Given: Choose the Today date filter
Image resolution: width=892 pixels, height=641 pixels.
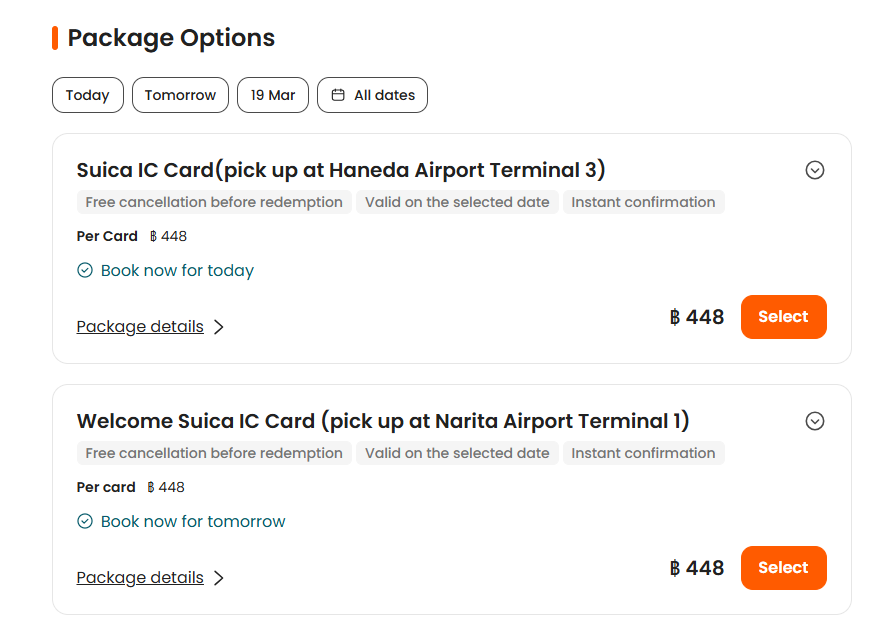Looking at the screenshot, I should click(x=88, y=95).
